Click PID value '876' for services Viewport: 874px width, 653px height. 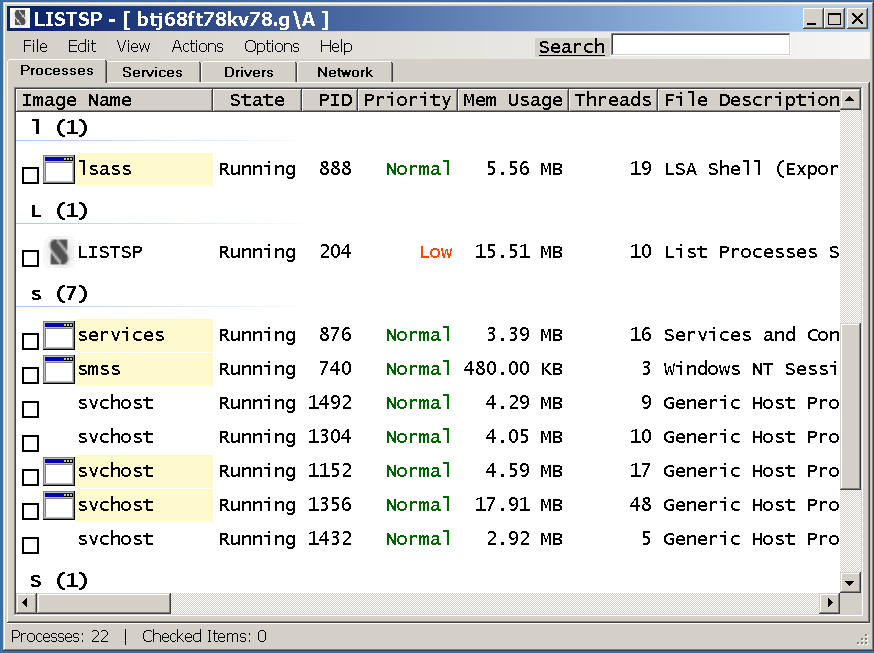pyautogui.click(x=335, y=335)
